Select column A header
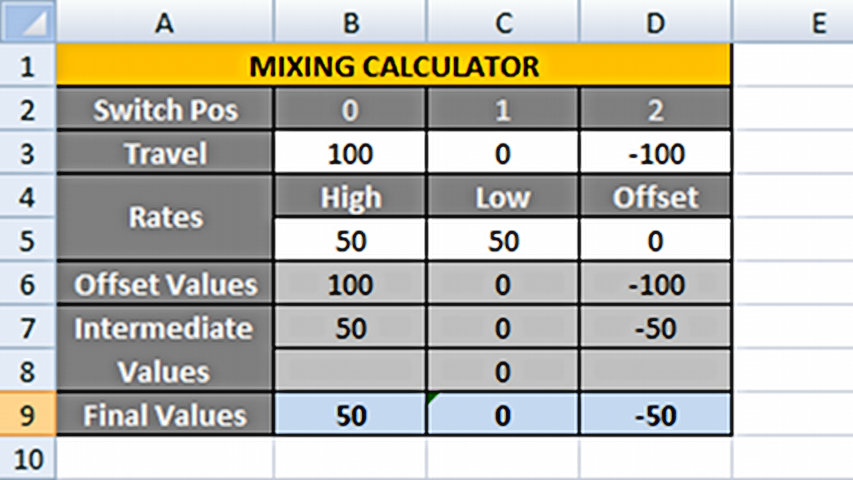This screenshot has height=480, width=853. point(165,21)
